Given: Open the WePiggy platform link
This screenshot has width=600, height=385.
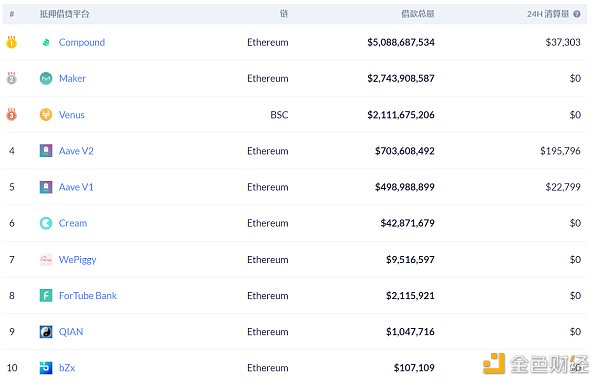Looking at the screenshot, I should [78, 260].
